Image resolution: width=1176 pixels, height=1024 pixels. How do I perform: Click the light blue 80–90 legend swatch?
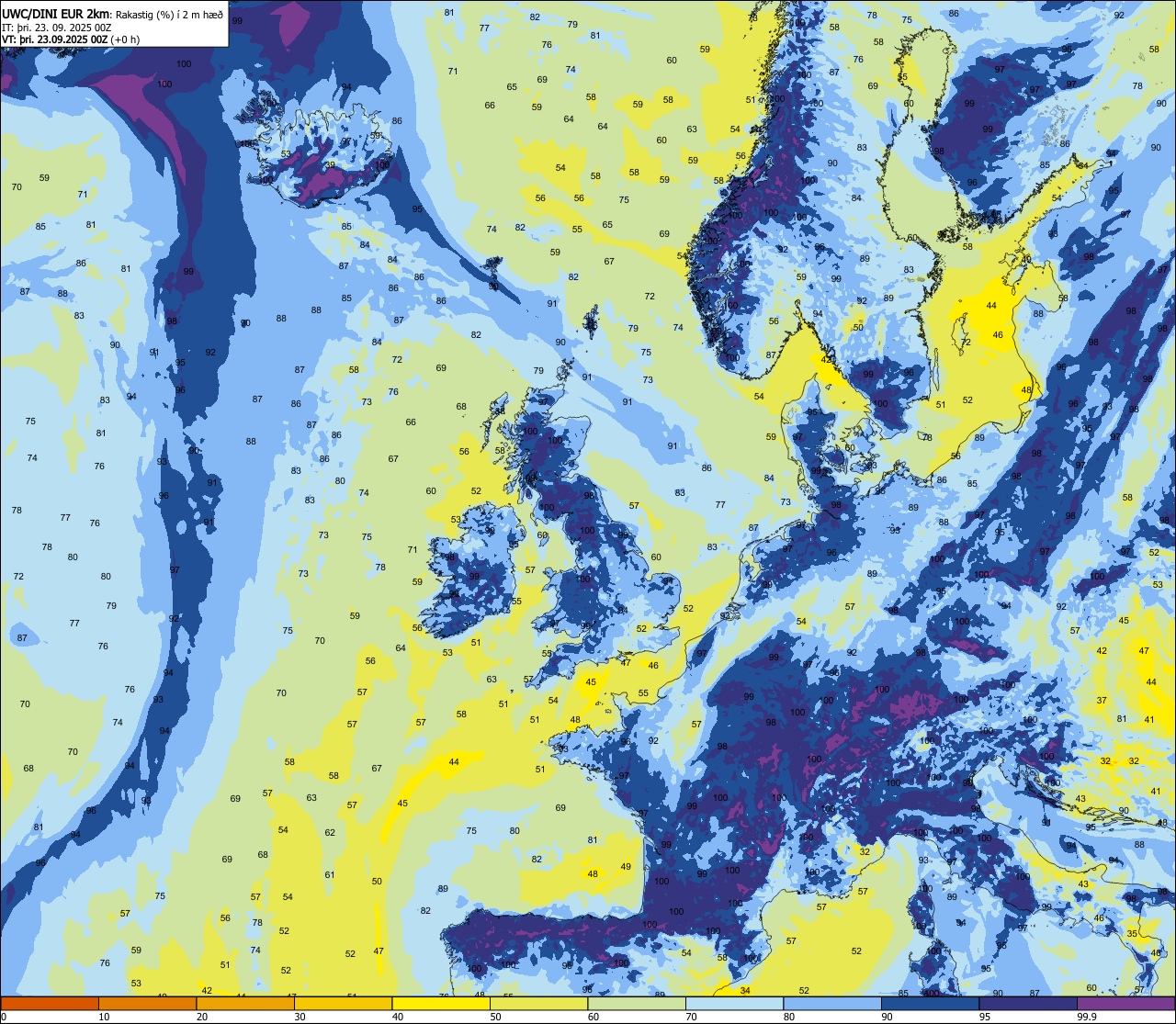click(x=832, y=1003)
